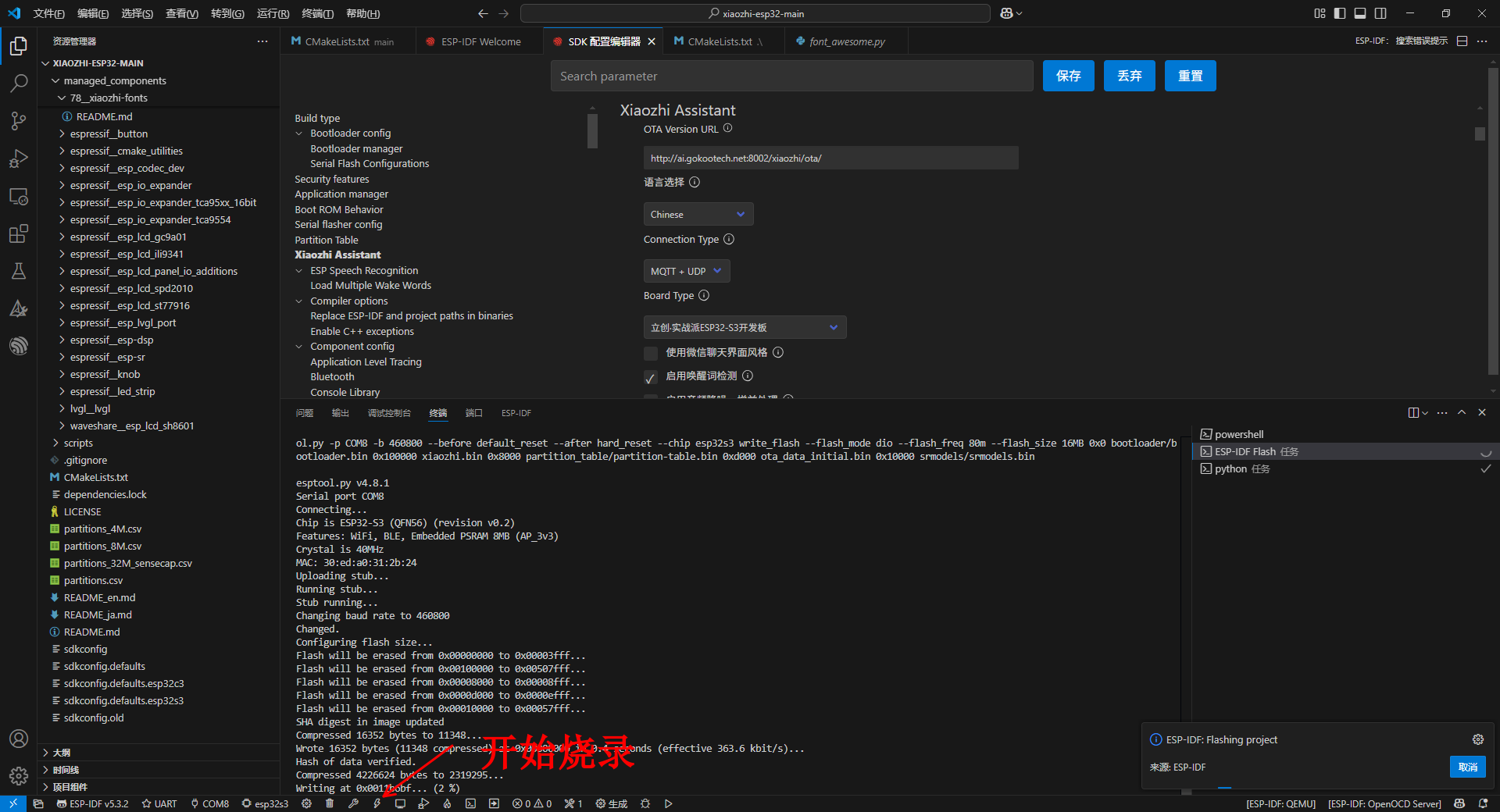Open the 文件(F) menu

pos(49,13)
